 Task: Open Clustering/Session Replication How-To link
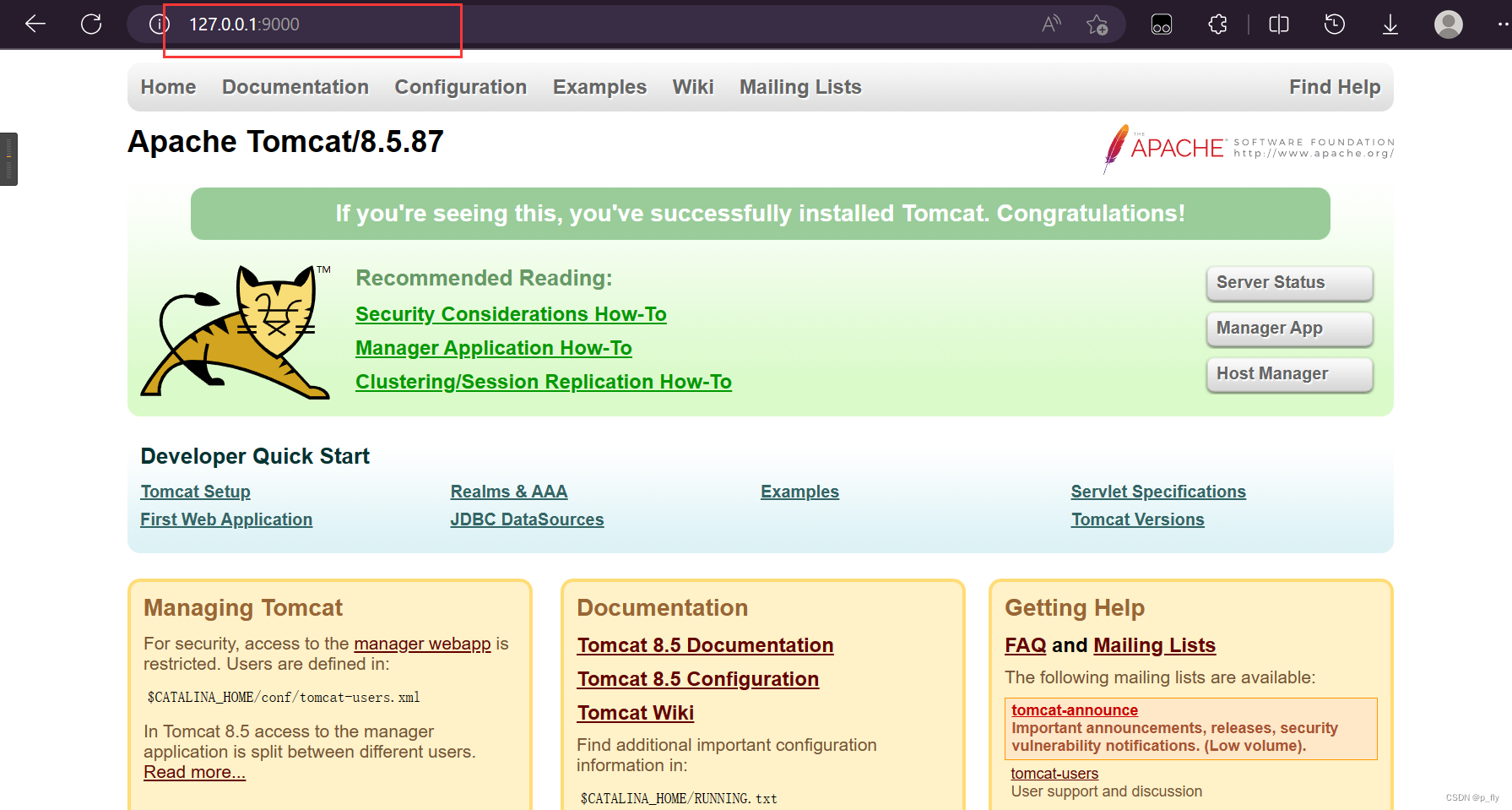point(544,382)
